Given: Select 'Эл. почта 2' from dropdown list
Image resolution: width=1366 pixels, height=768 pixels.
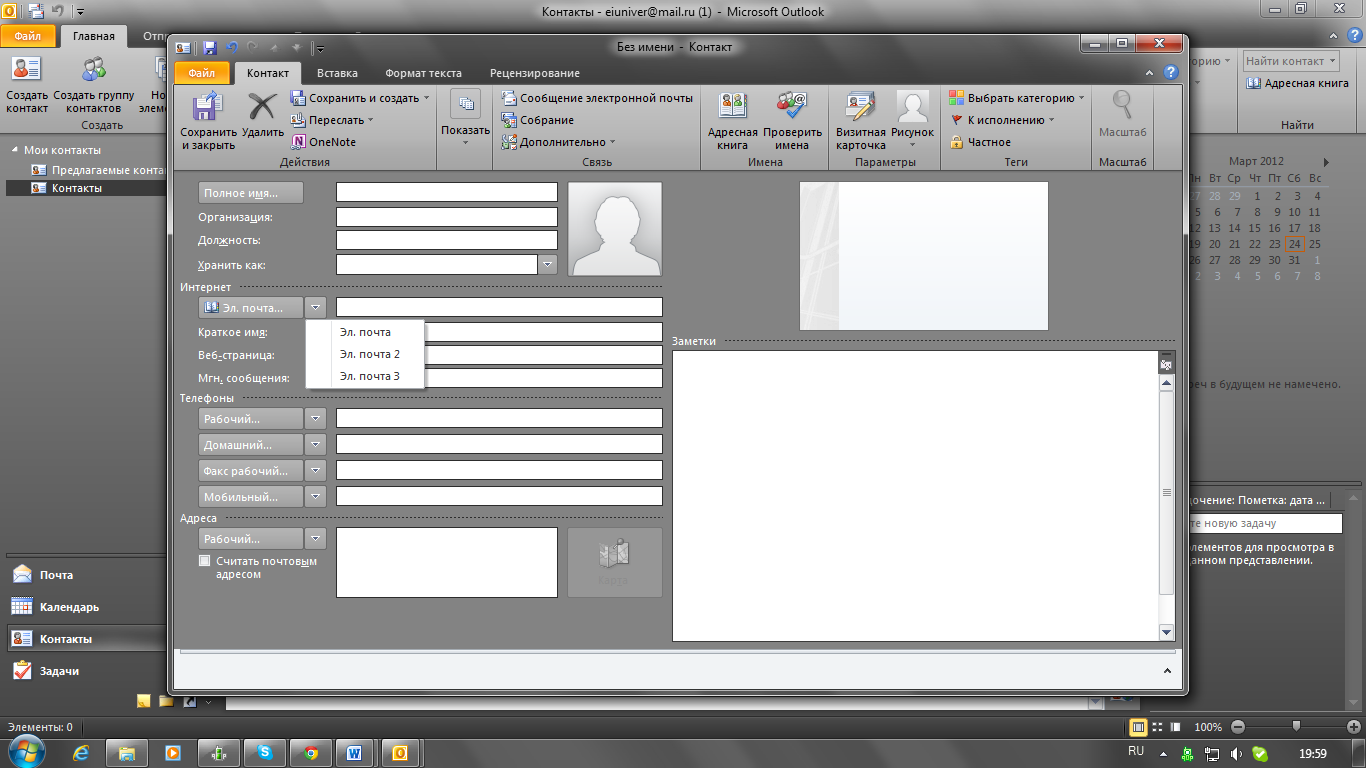Looking at the screenshot, I should [365, 354].
